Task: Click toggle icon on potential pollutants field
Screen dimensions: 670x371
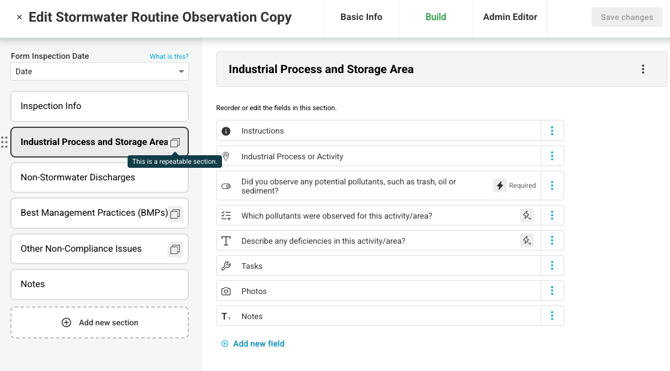Action: tap(226, 186)
